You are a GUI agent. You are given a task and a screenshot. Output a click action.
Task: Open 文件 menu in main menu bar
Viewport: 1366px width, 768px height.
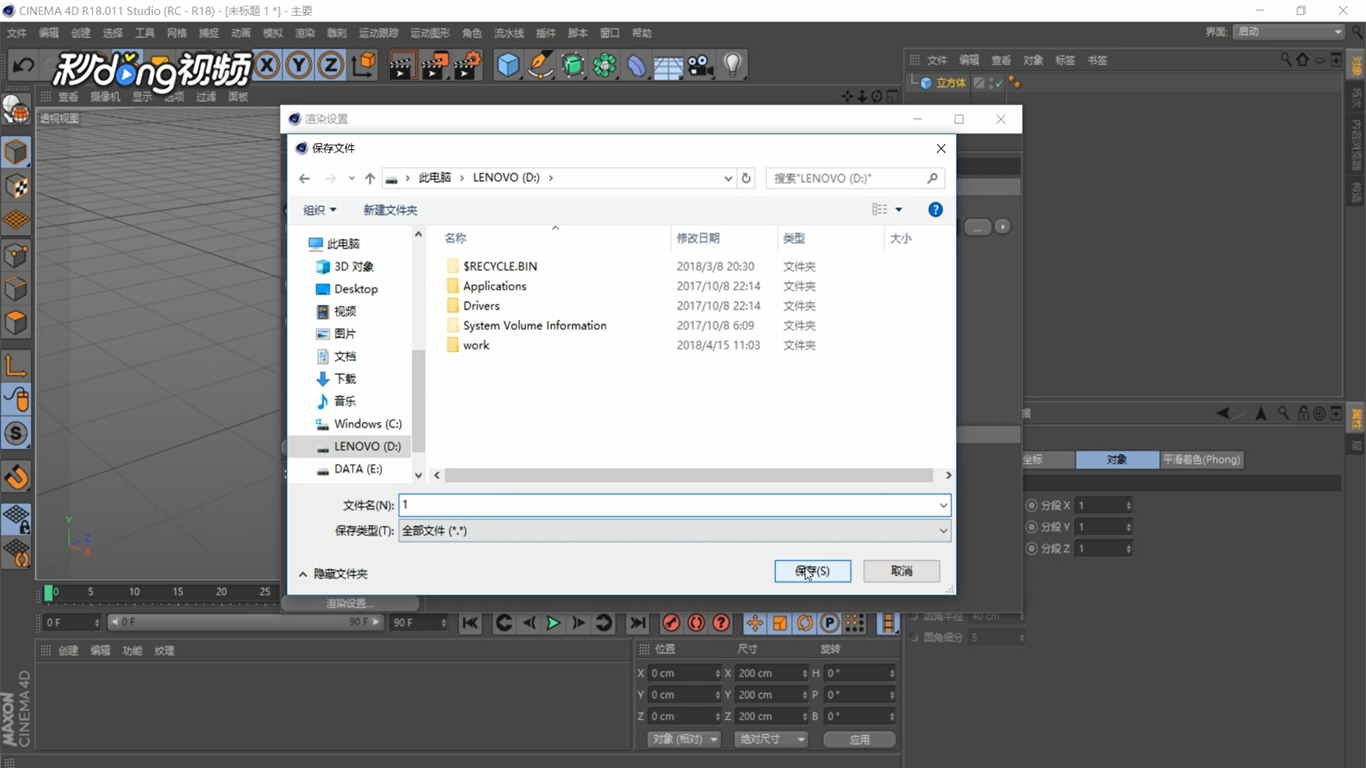(17, 33)
